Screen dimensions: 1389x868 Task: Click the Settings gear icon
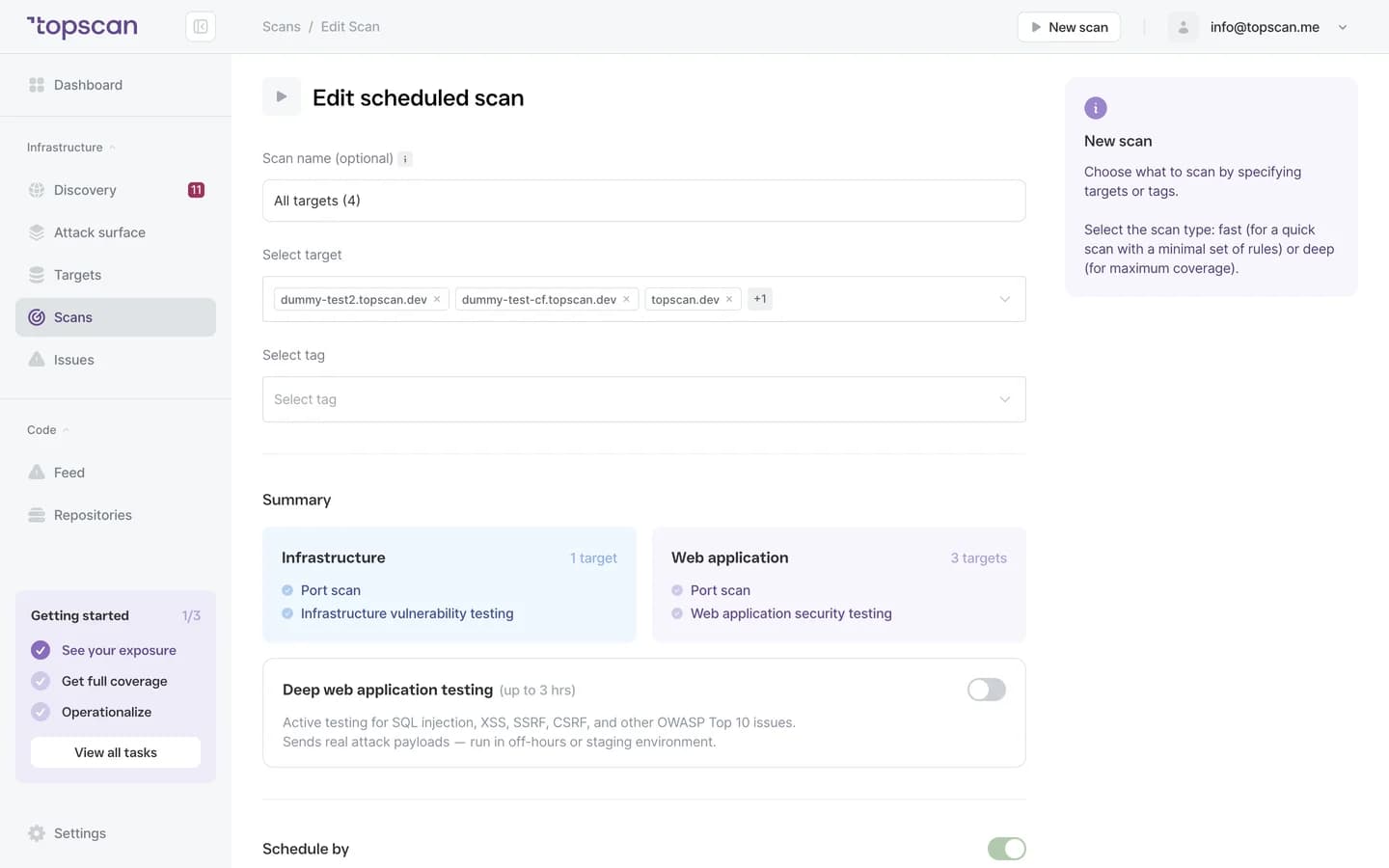point(37,833)
